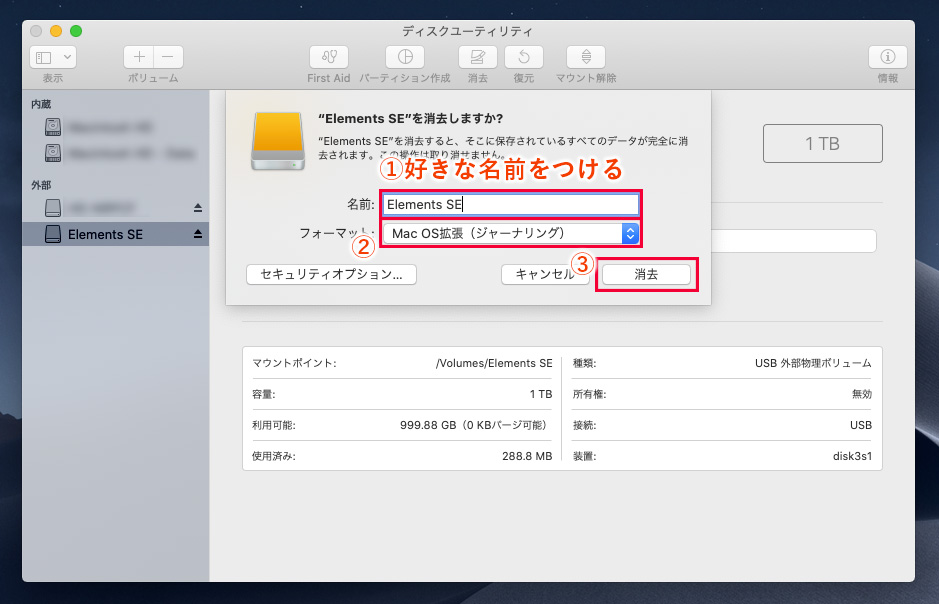Click the unmount (マウント解除) toolbar icon
The width and height of the screenshot is (939, 604).
[x=586, y=57]
